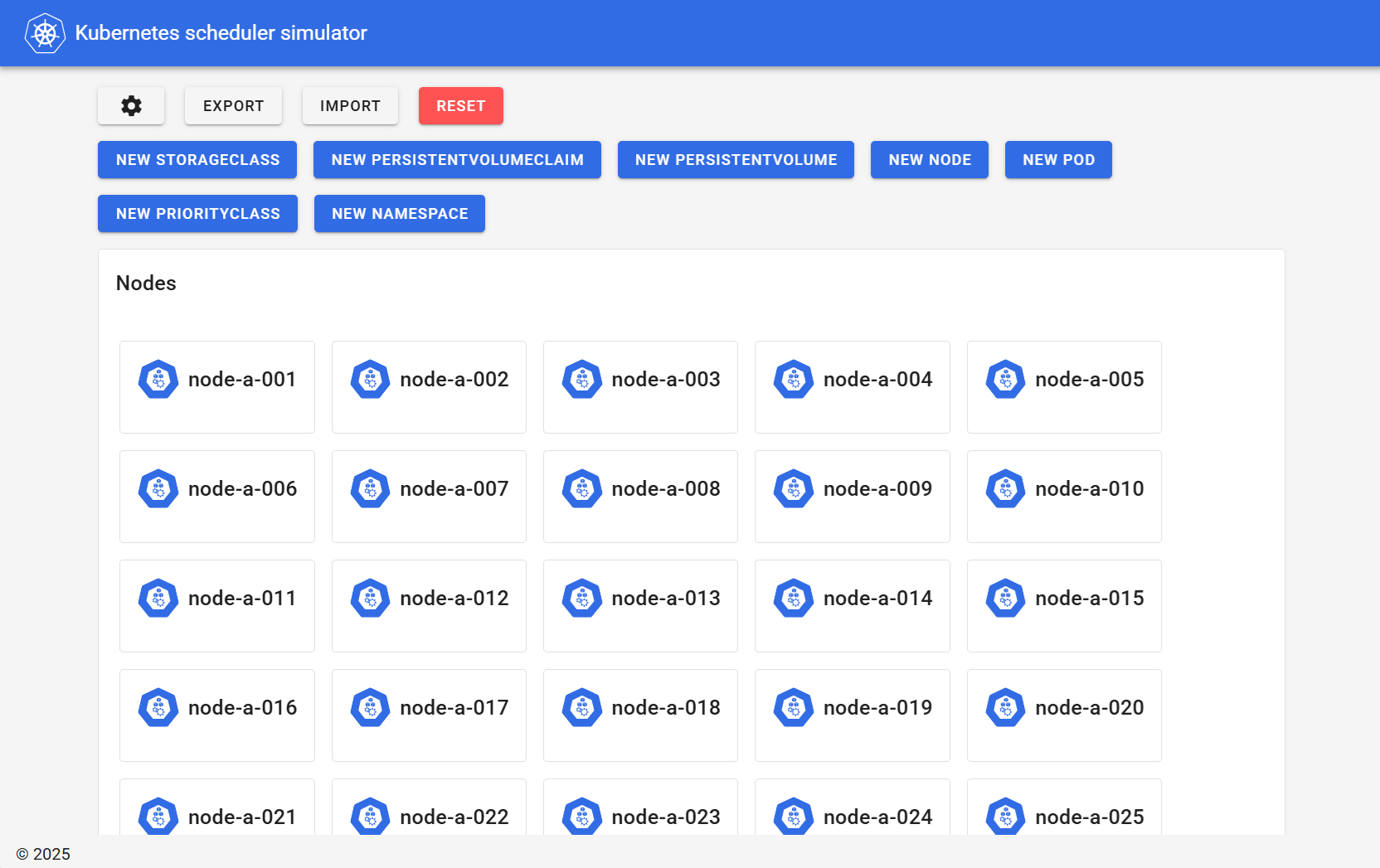The height and width of the screenshot is (868, 1380).
Task: Select the node-a-003 label
Action: (666, 380)
